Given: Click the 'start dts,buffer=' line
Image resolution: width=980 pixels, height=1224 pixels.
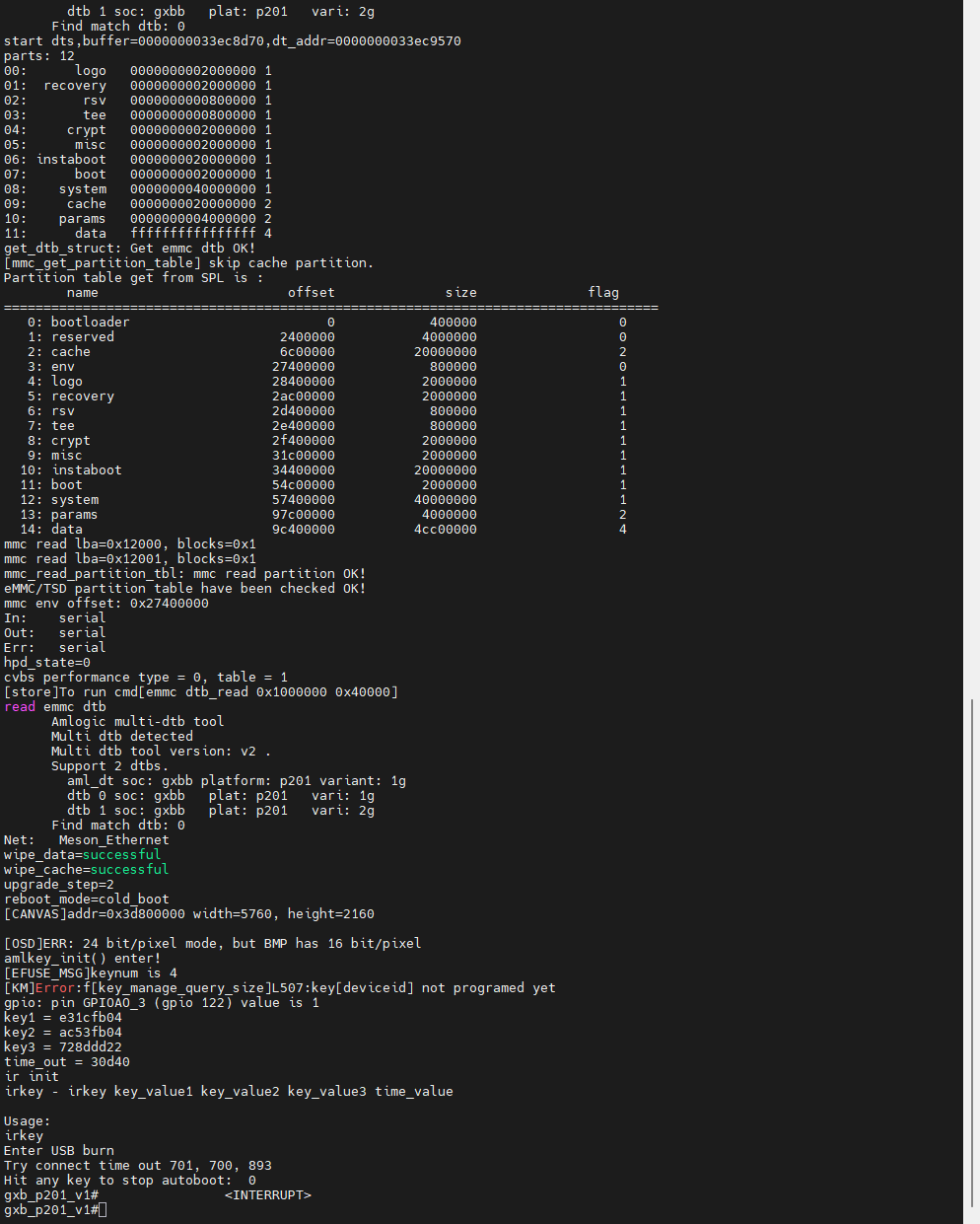Looking at the screenshot, I should point(233,41).
